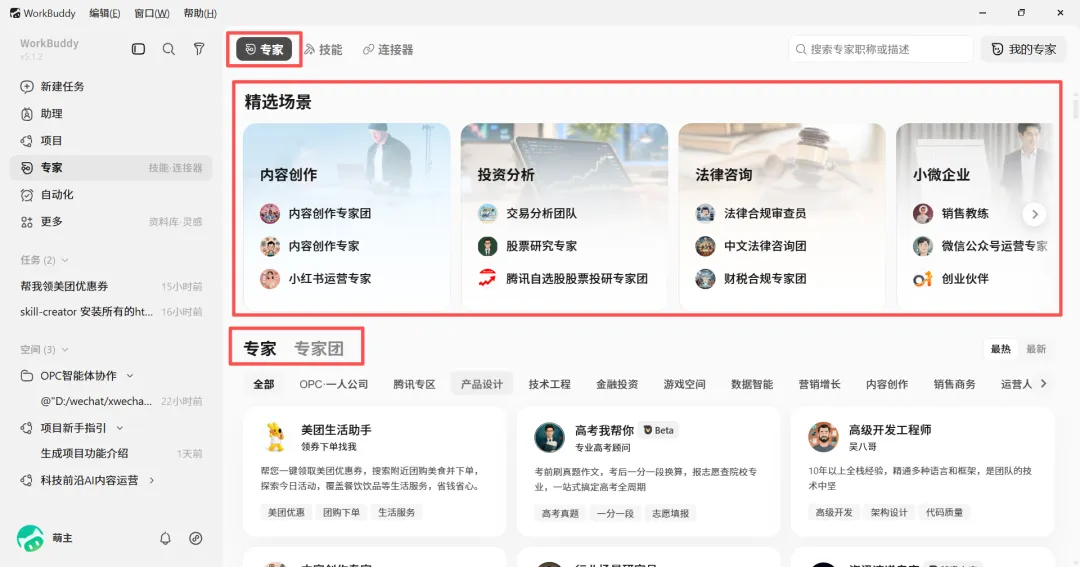Sort experts by 最新

[1036, 349]
